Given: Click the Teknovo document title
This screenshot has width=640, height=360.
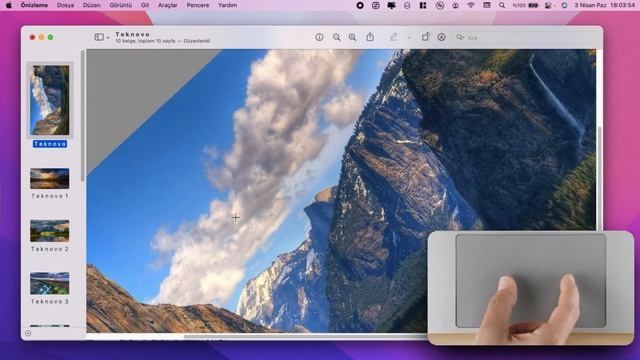Looking at the screenshot, I should [x=132, y=34].
